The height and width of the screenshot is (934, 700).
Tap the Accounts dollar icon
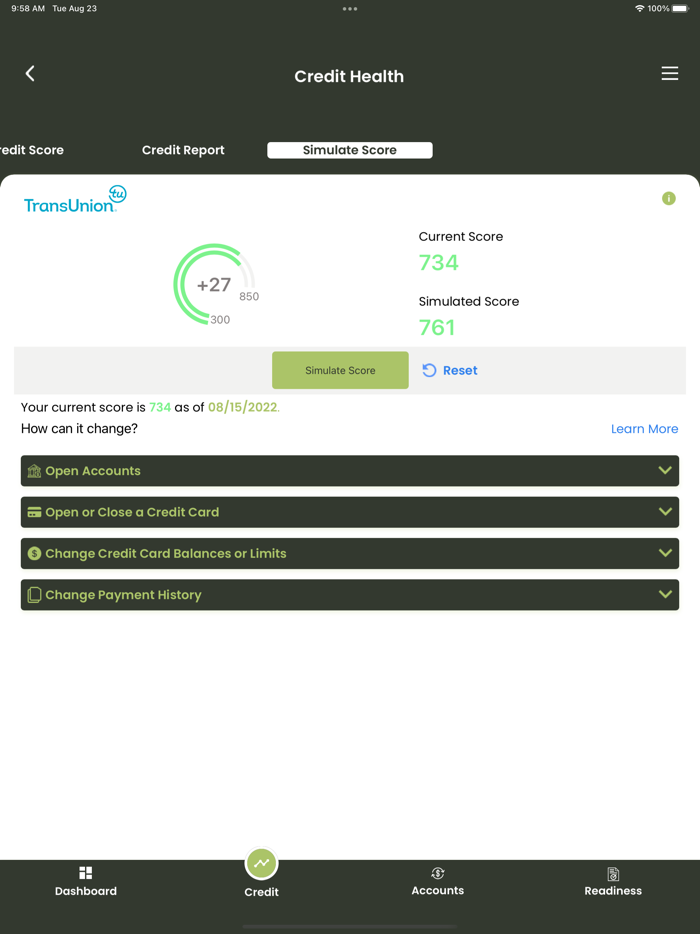[x=437, y=873]
